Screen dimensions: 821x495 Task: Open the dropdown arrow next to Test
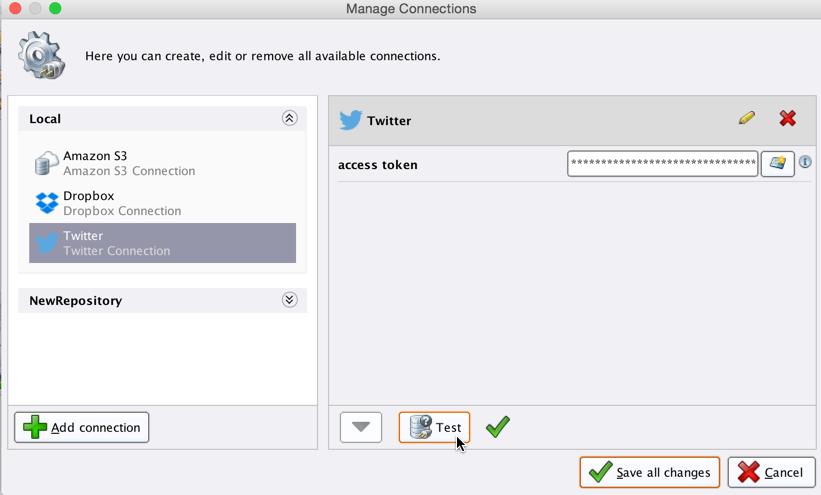(x=361, y=427)
